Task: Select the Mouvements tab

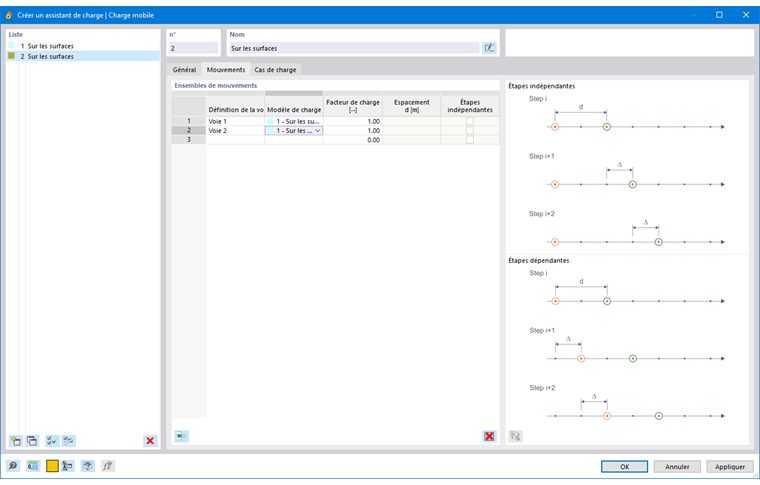Action: tap(226, 69)
